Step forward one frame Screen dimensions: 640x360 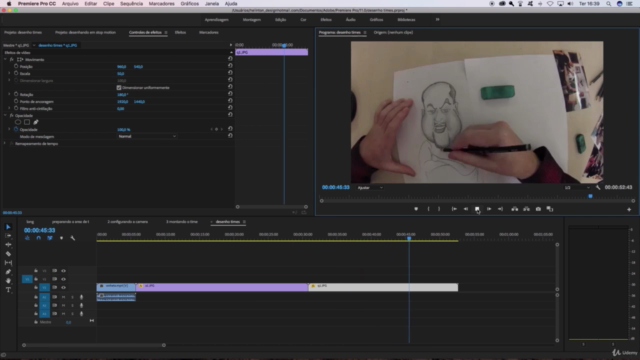[489, 209]
